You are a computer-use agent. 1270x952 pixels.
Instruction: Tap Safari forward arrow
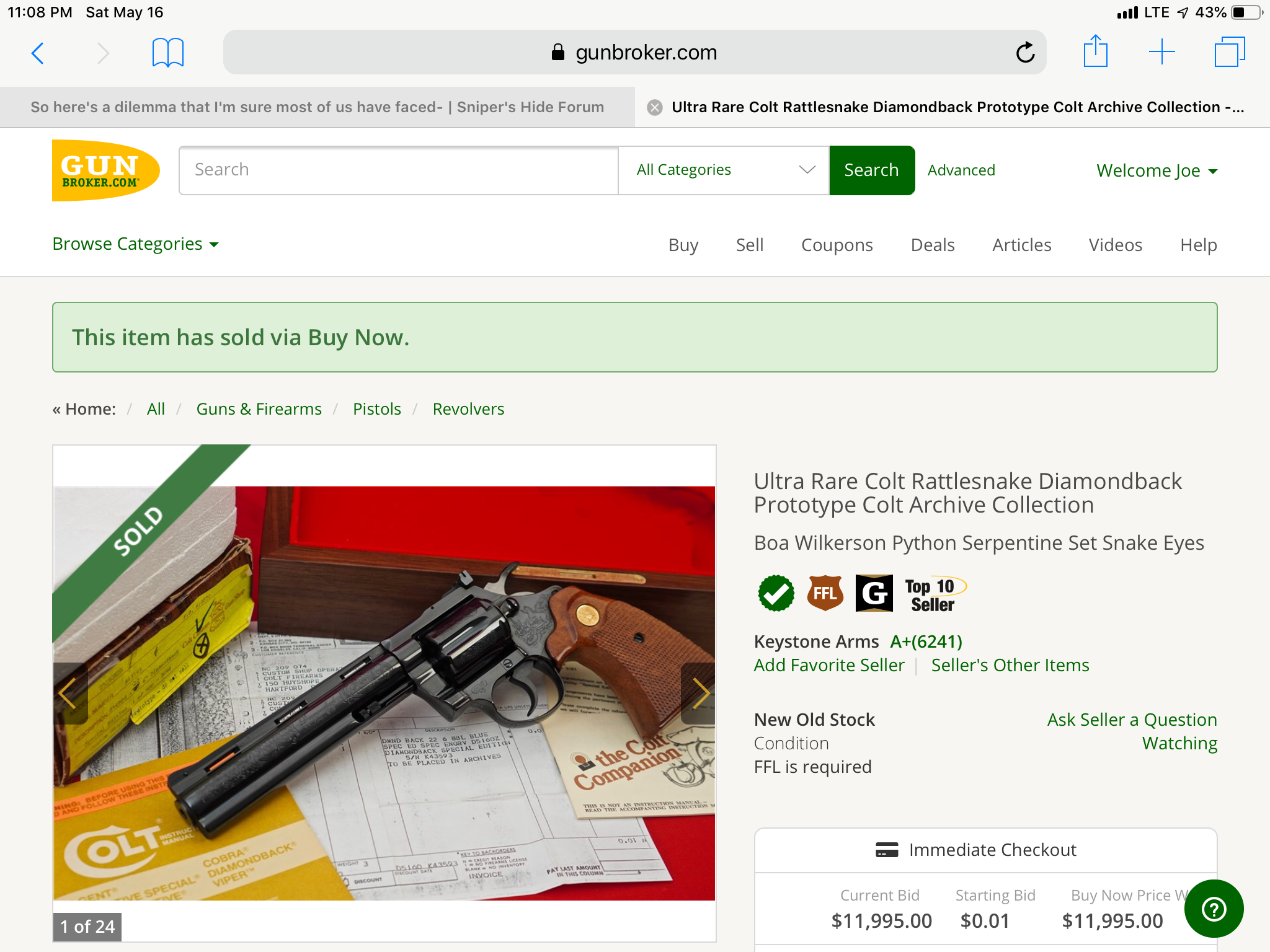(x=103, y=53)
